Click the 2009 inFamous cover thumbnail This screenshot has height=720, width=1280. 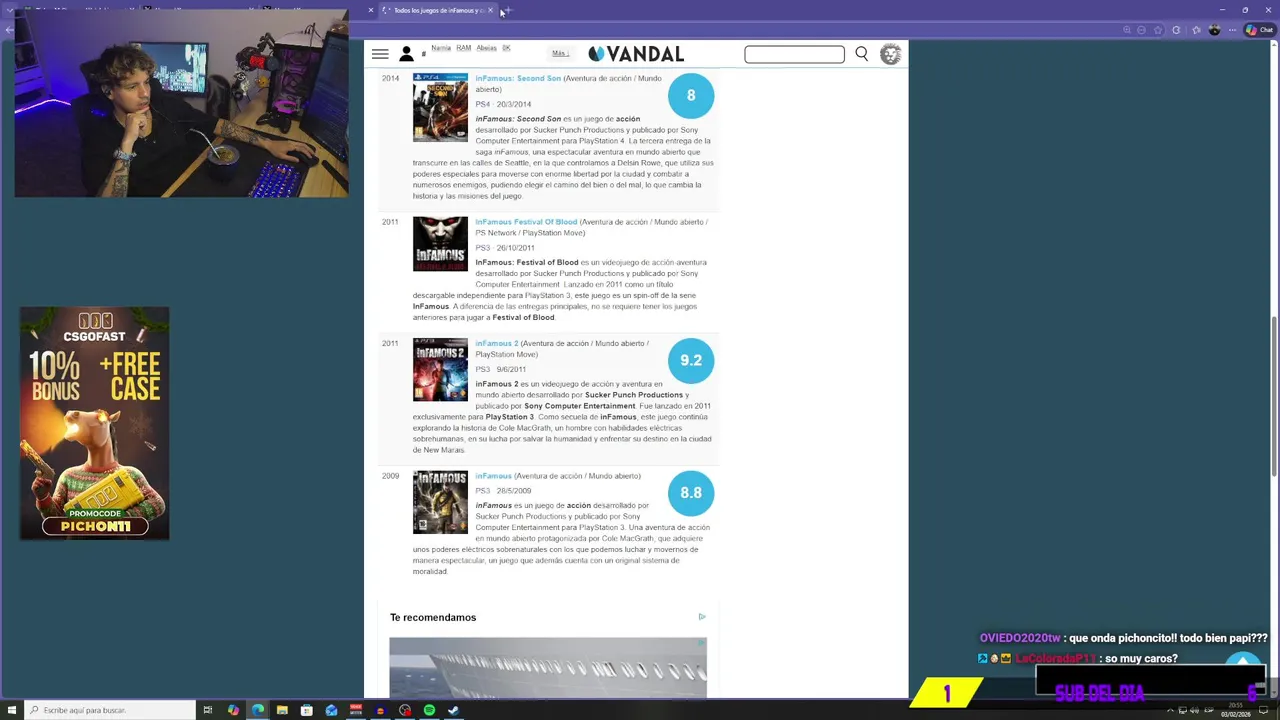pyautogui.click(x=440, y=502)
